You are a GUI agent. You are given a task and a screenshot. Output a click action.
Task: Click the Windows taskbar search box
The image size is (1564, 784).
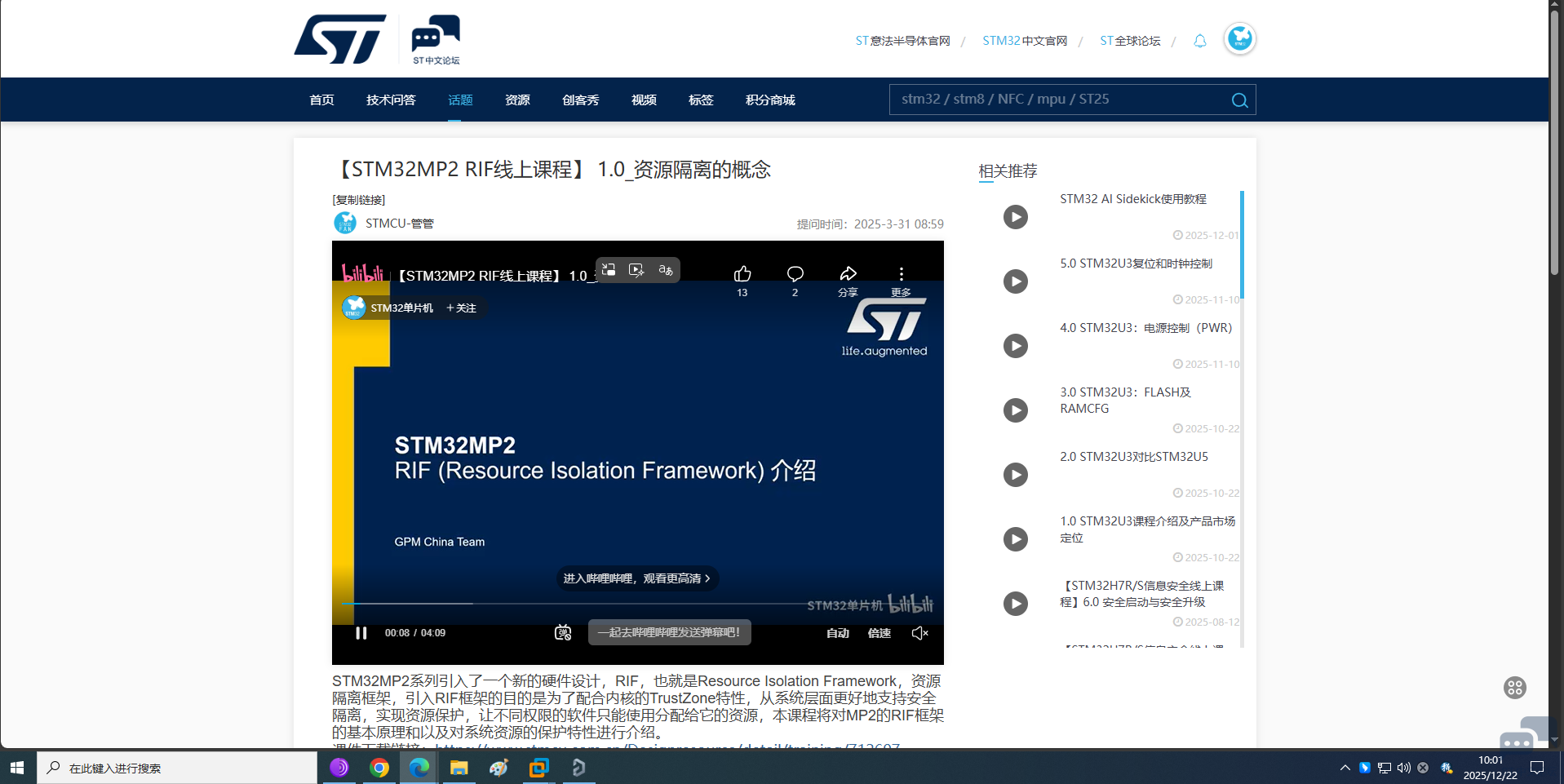tap(177, 768)
